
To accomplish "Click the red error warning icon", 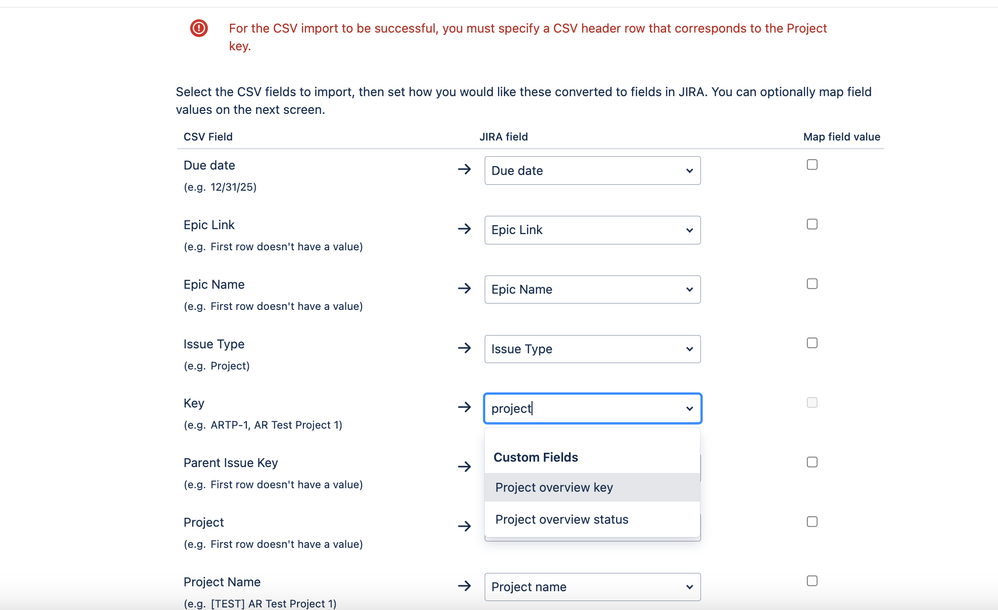I will point(199,28).
